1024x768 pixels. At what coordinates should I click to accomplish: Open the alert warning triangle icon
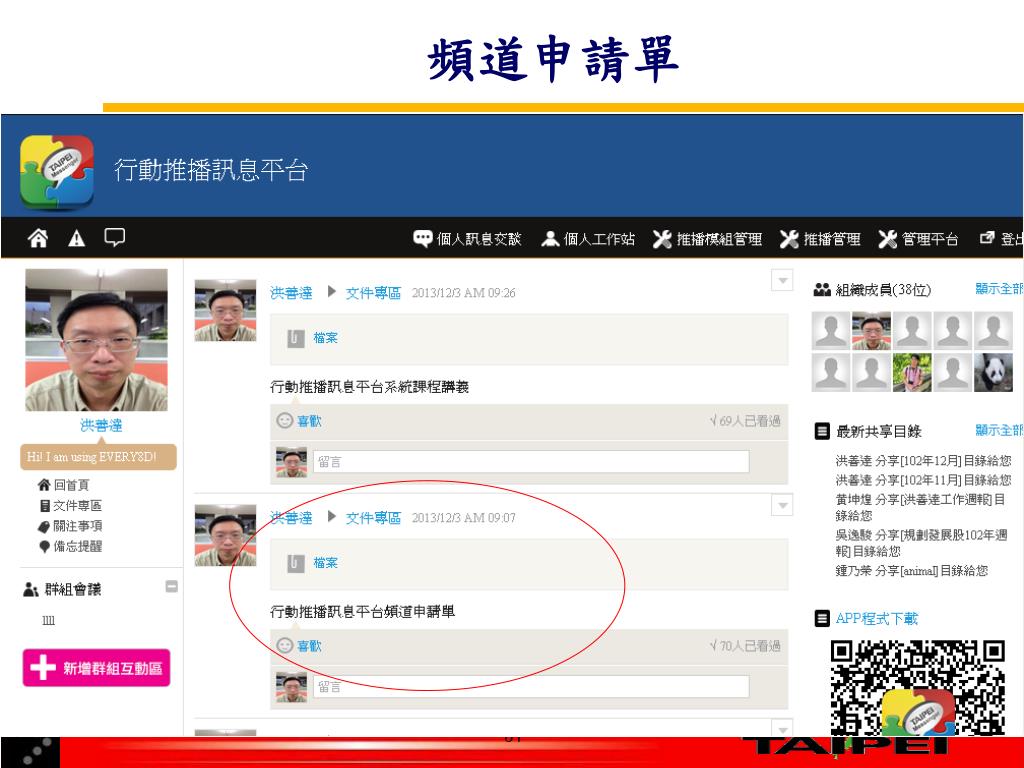click(x=76, y=238)
